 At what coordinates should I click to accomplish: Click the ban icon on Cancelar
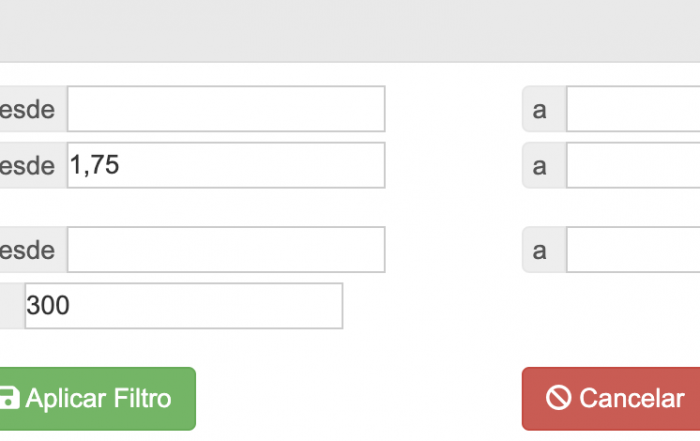click(559, 399)
